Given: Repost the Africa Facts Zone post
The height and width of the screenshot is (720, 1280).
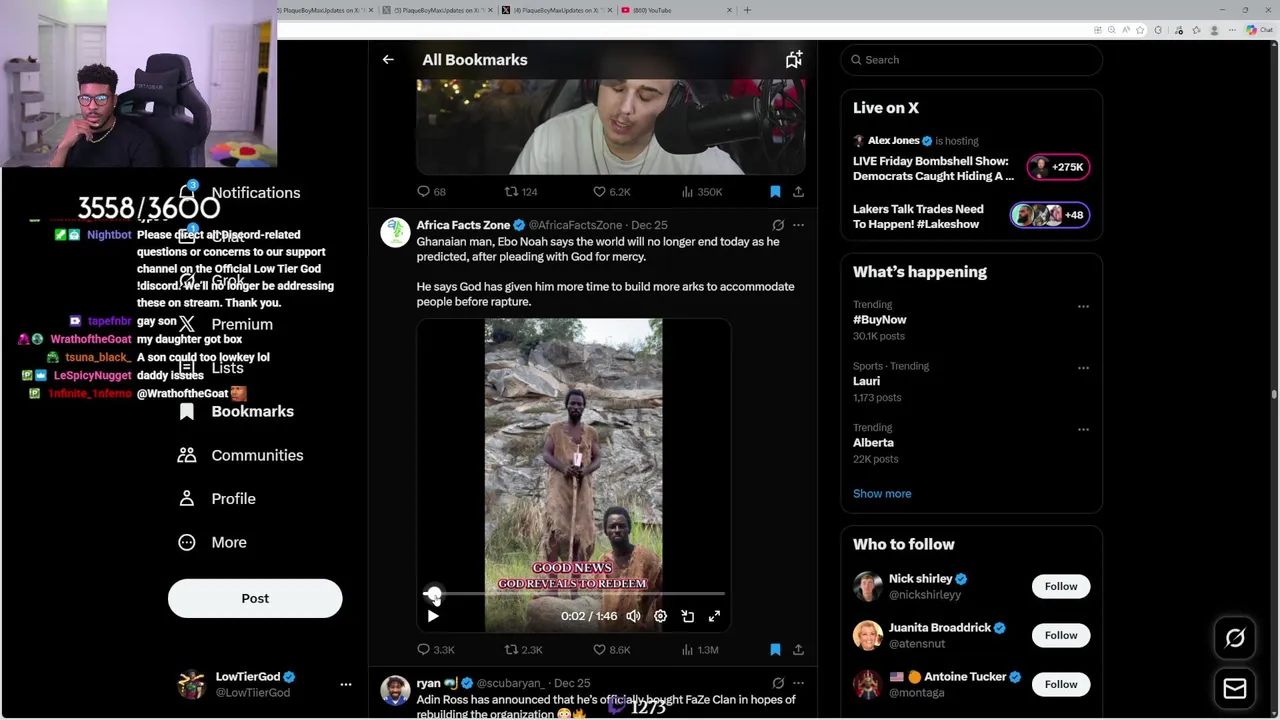Looking at the screenshot, I should click(523, 650).
